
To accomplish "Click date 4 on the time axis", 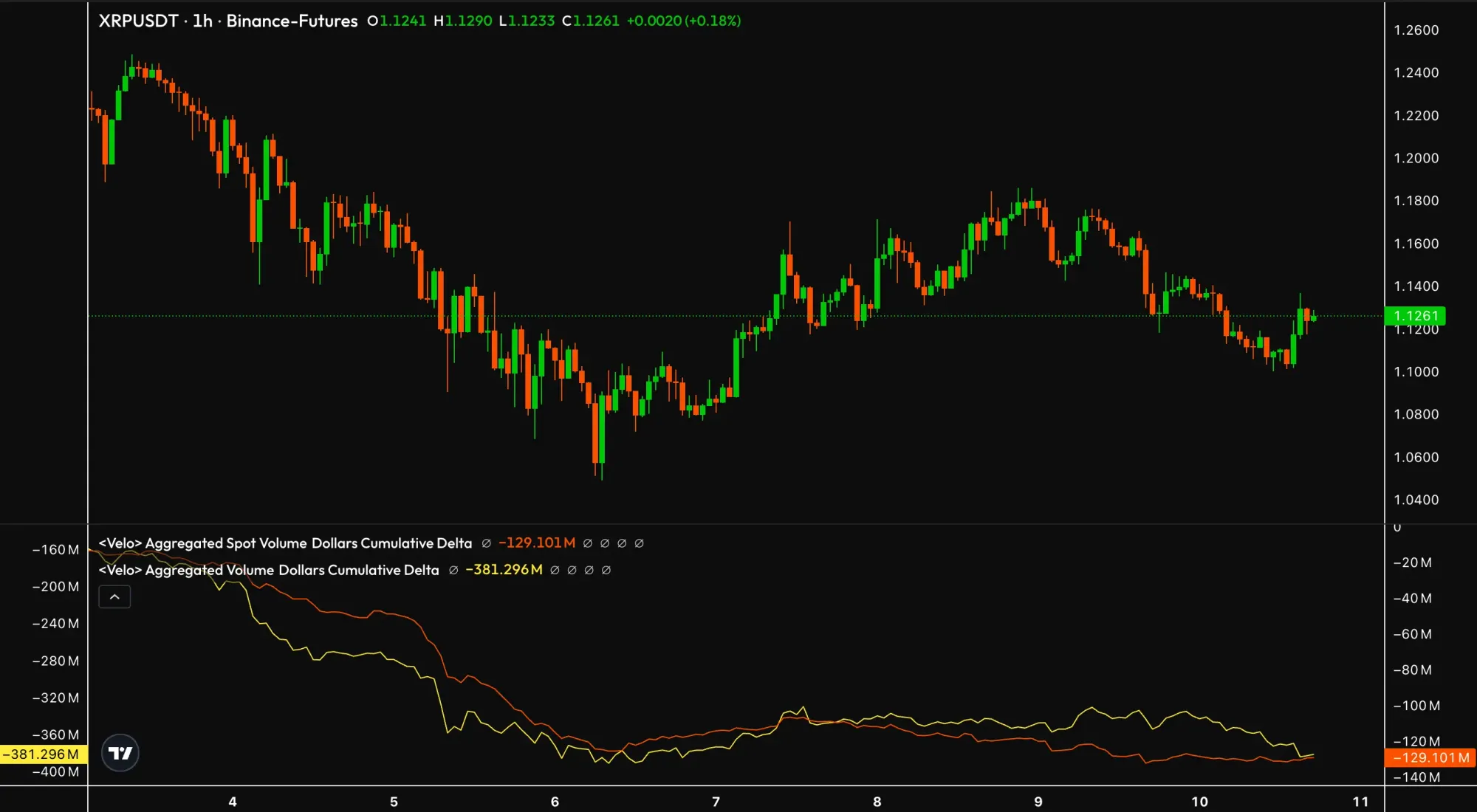I will coord(233,802).
